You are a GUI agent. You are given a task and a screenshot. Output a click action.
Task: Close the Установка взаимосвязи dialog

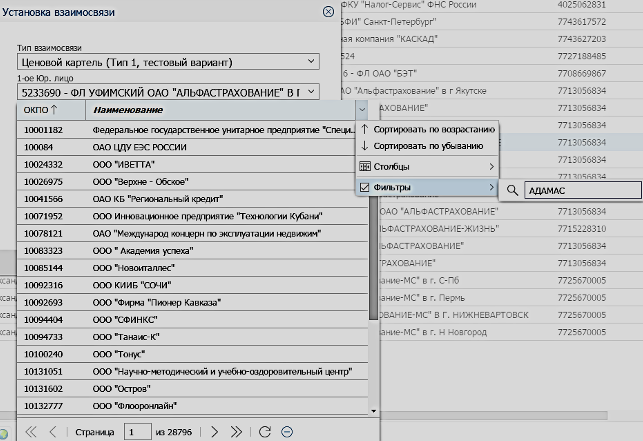coord(328,11)
